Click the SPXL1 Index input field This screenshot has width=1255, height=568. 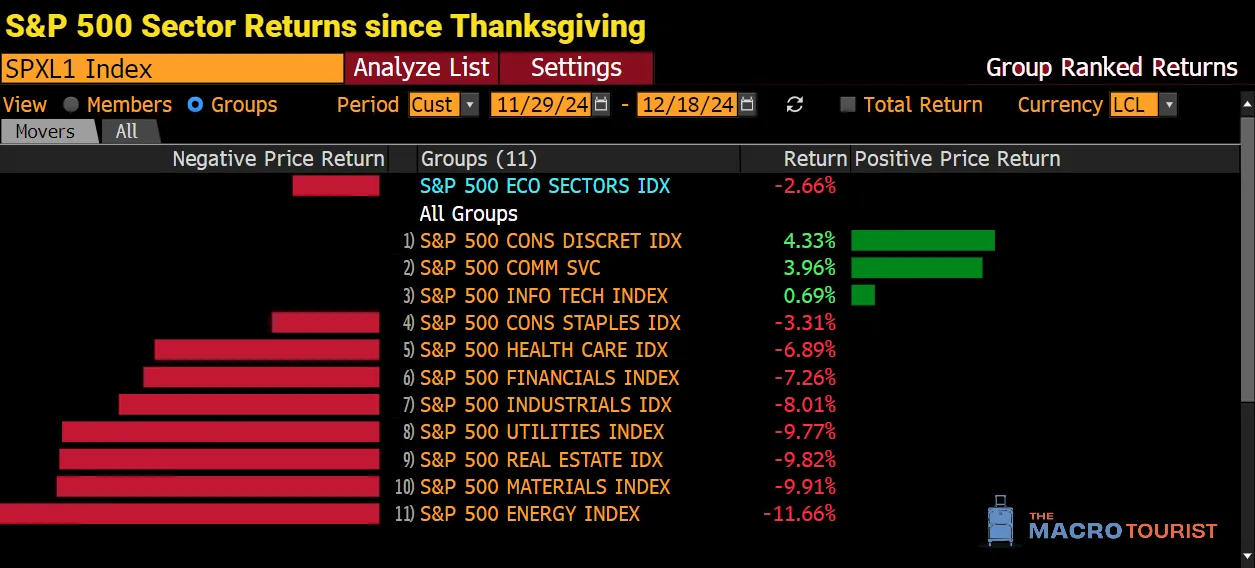[x=172, y=68]
